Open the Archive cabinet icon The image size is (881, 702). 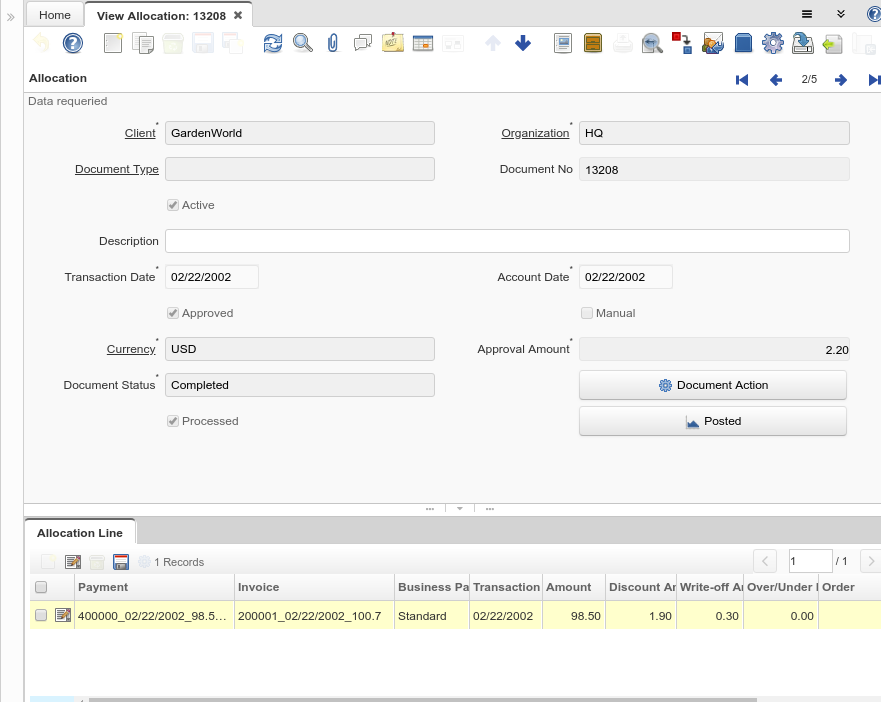point(593,43)
